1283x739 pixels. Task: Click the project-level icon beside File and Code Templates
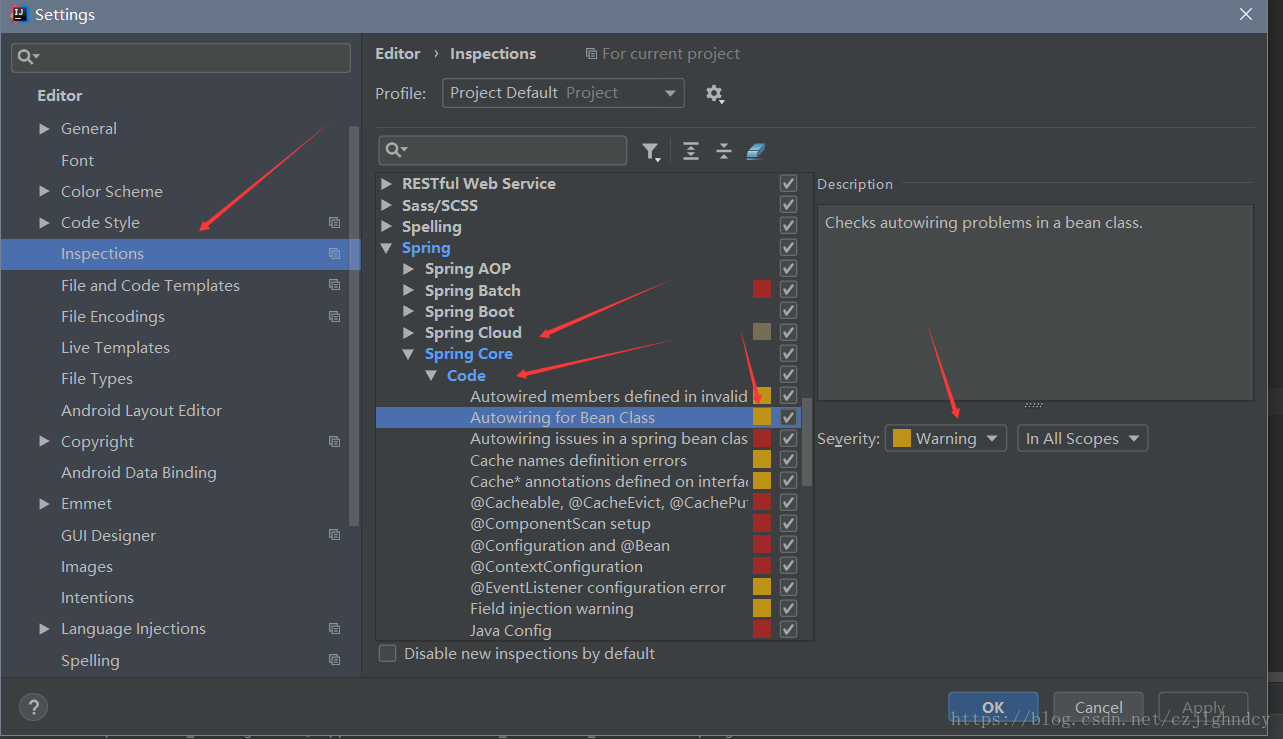pos(334,286)
